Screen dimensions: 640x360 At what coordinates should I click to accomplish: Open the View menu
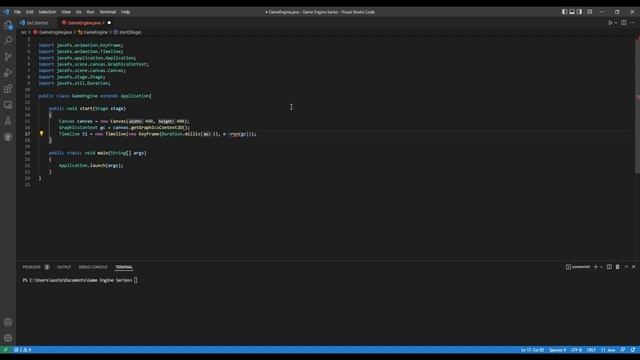(66, 12)
